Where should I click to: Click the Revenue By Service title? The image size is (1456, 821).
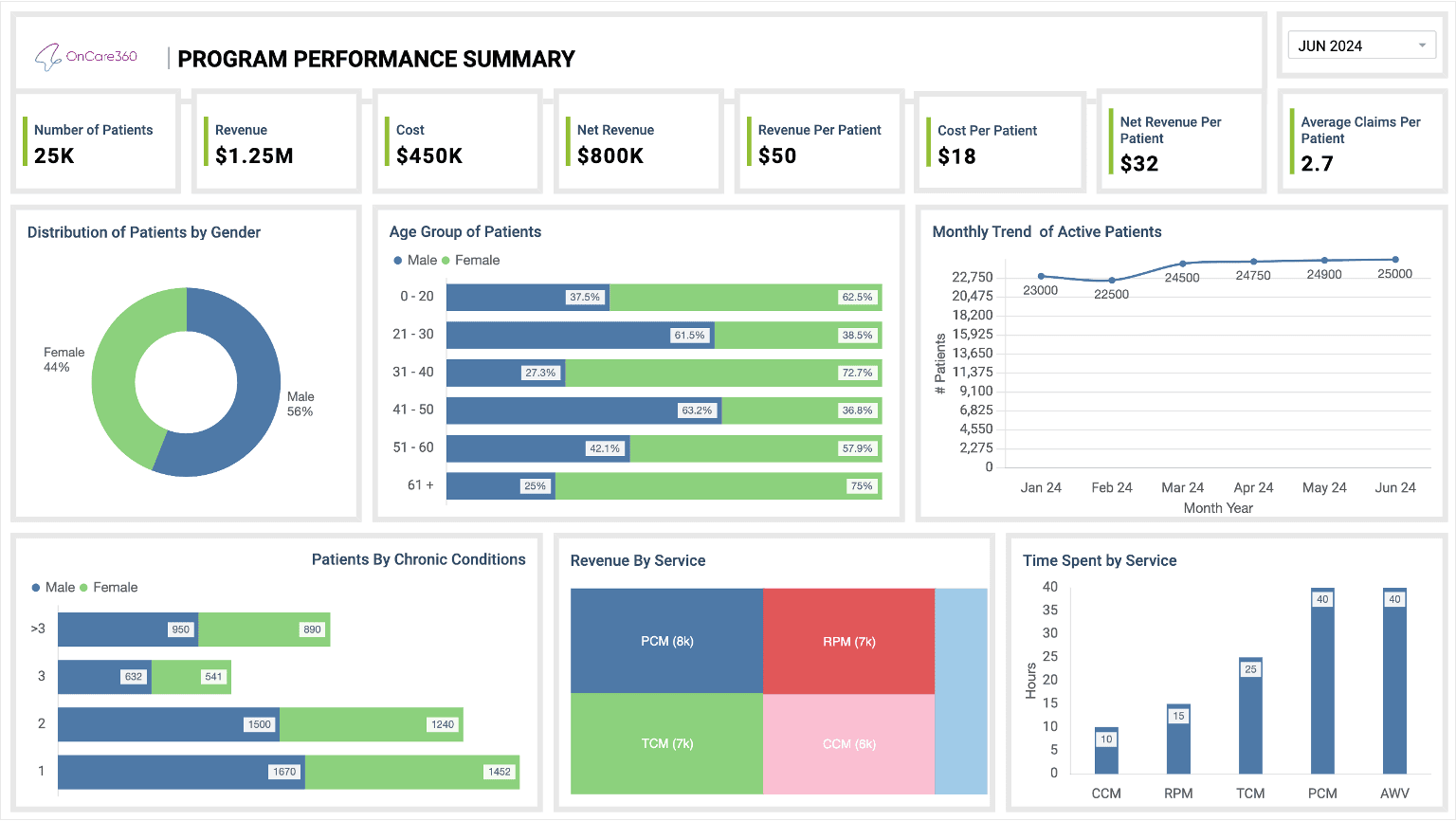(638, 560)
